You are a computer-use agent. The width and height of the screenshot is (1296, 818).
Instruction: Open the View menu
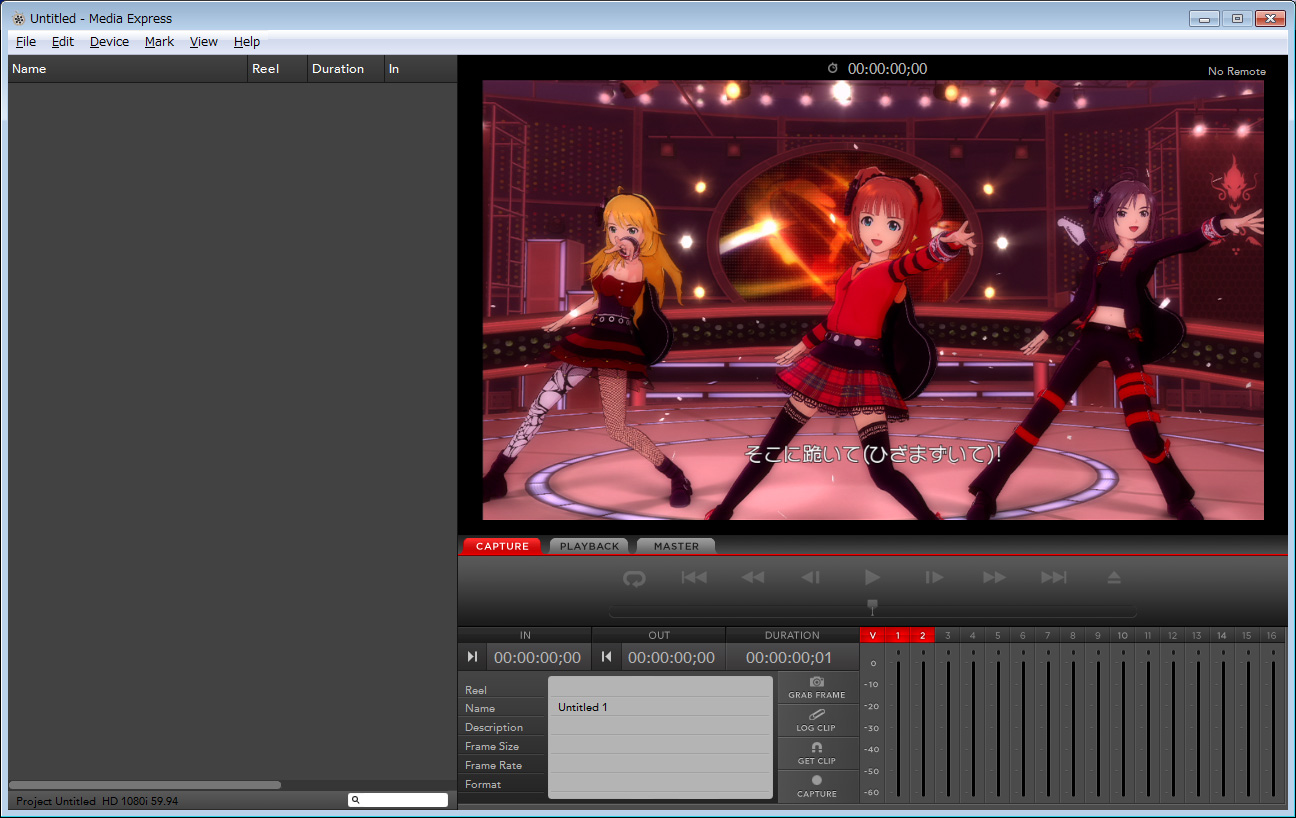pyautogui.click(x=204, y=42)
